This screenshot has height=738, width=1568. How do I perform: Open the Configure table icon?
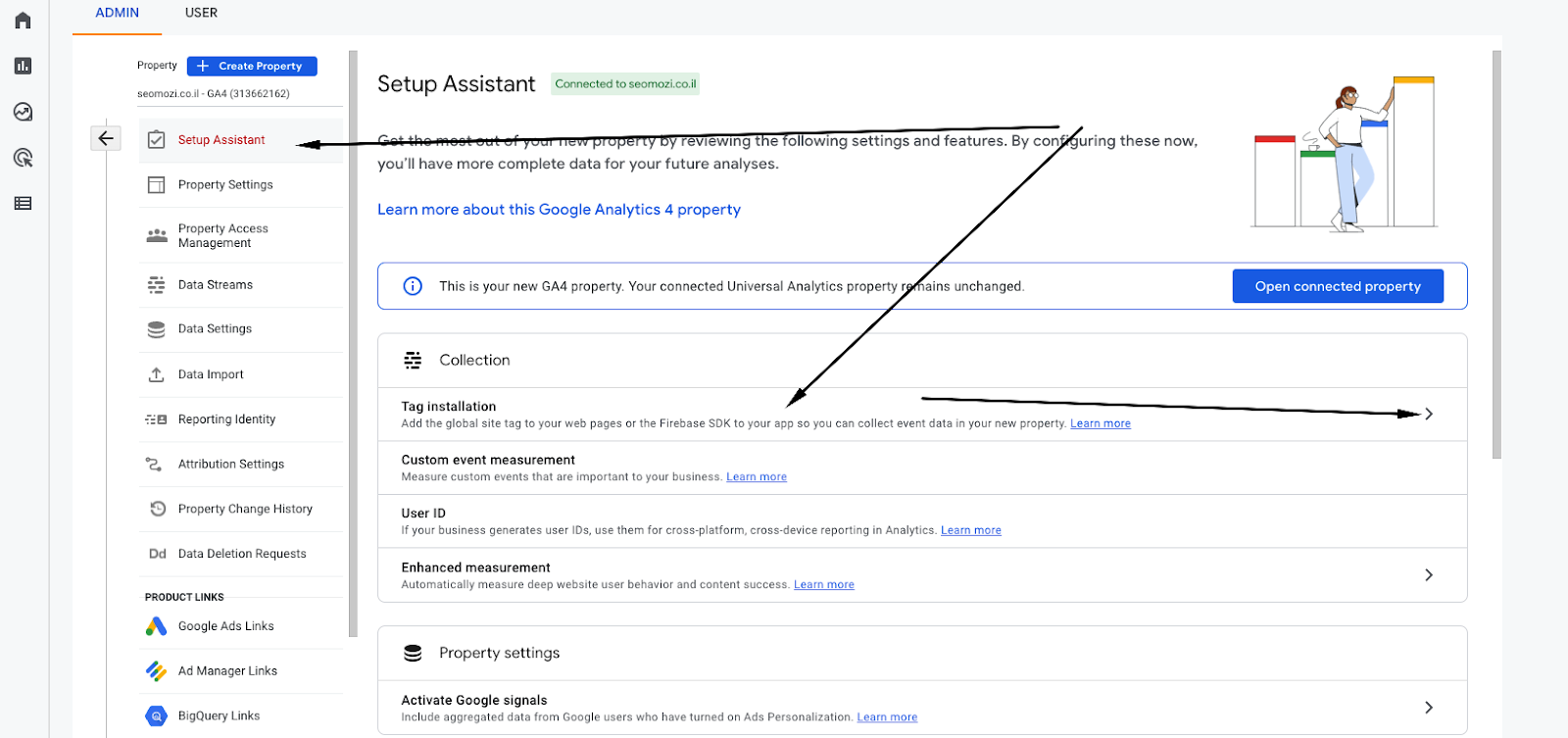24,203
